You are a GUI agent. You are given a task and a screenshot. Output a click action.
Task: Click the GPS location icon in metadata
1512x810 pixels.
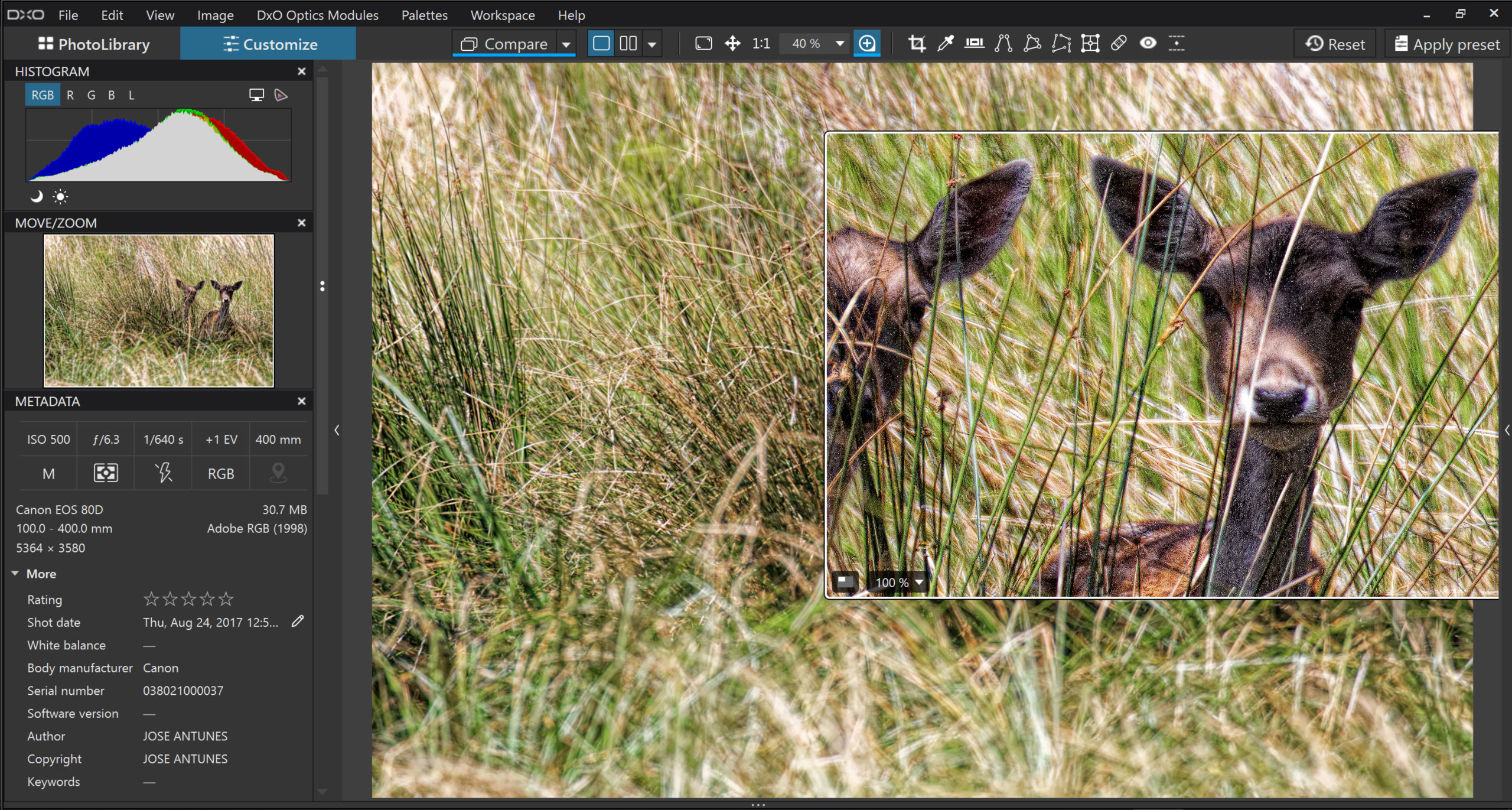click(278, 473)
